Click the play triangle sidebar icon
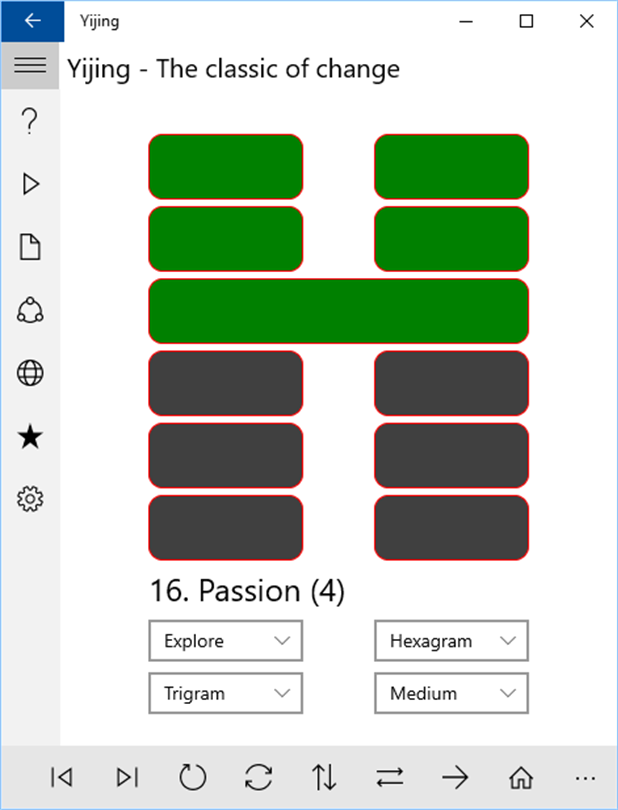The image size is (618, 810). (30, 184)
